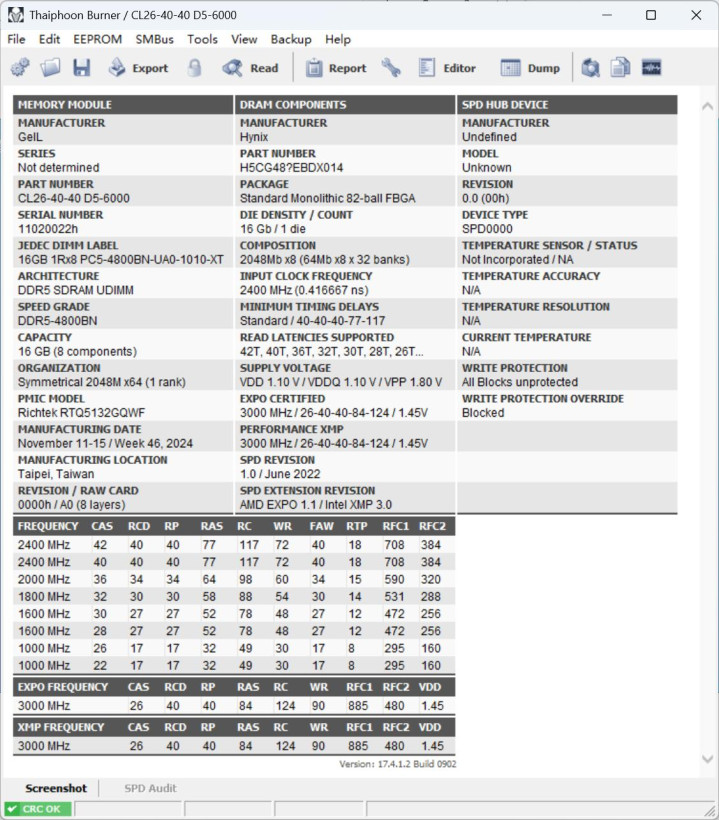
Task: Click the Export toolbar button
Action: coord(139,68)
